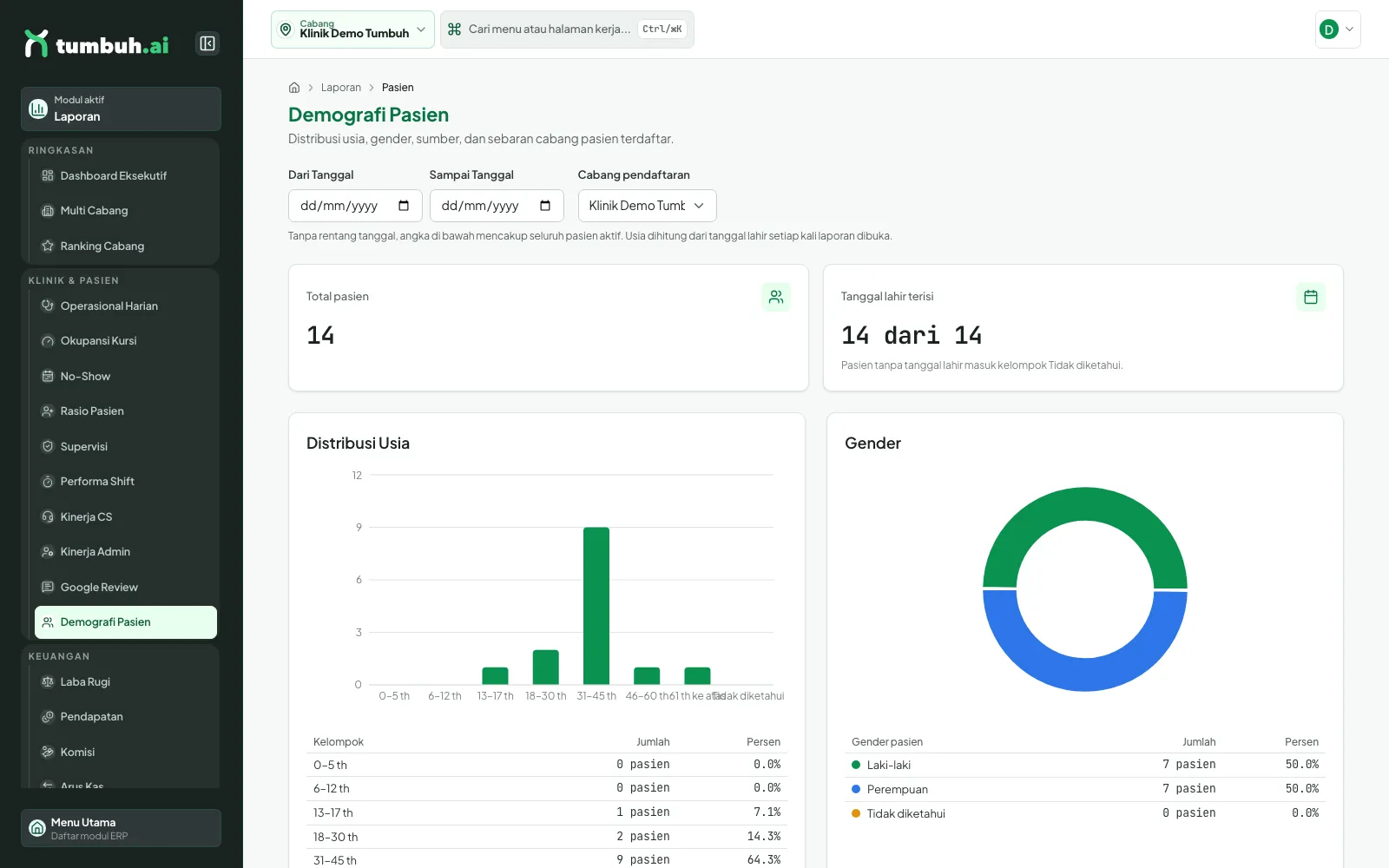Open Multi Cabang report
The width and height of the screenshot is (1389, 868).
[126, 211]
